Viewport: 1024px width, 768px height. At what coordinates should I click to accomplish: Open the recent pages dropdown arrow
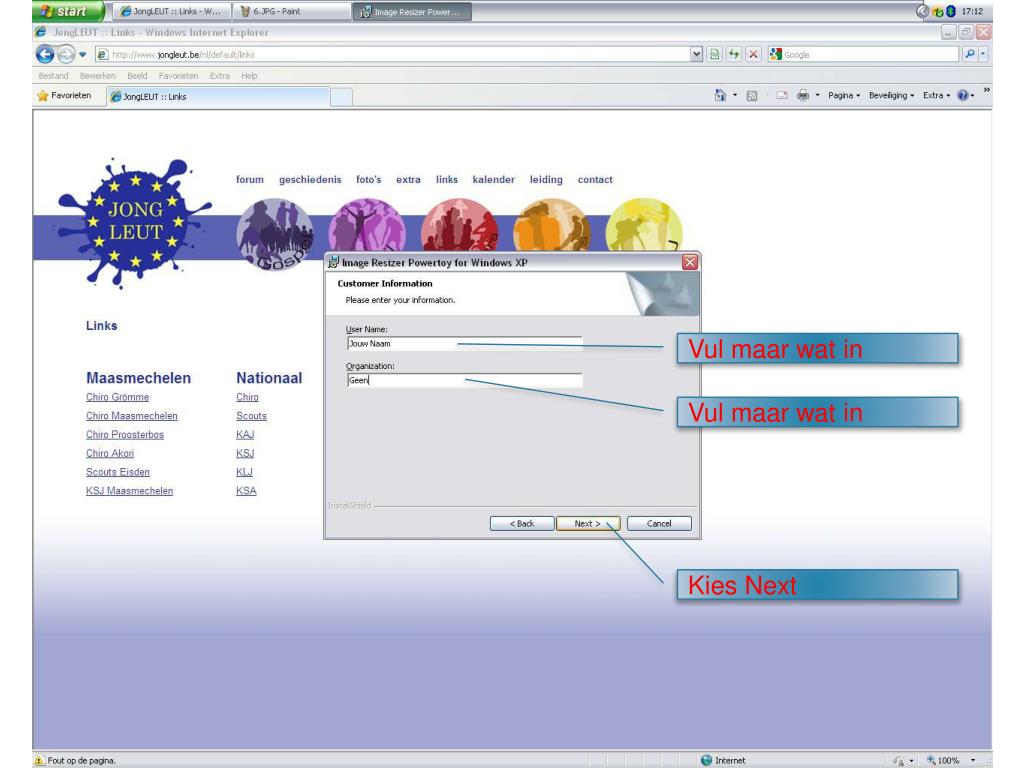[x=83, y=54]
